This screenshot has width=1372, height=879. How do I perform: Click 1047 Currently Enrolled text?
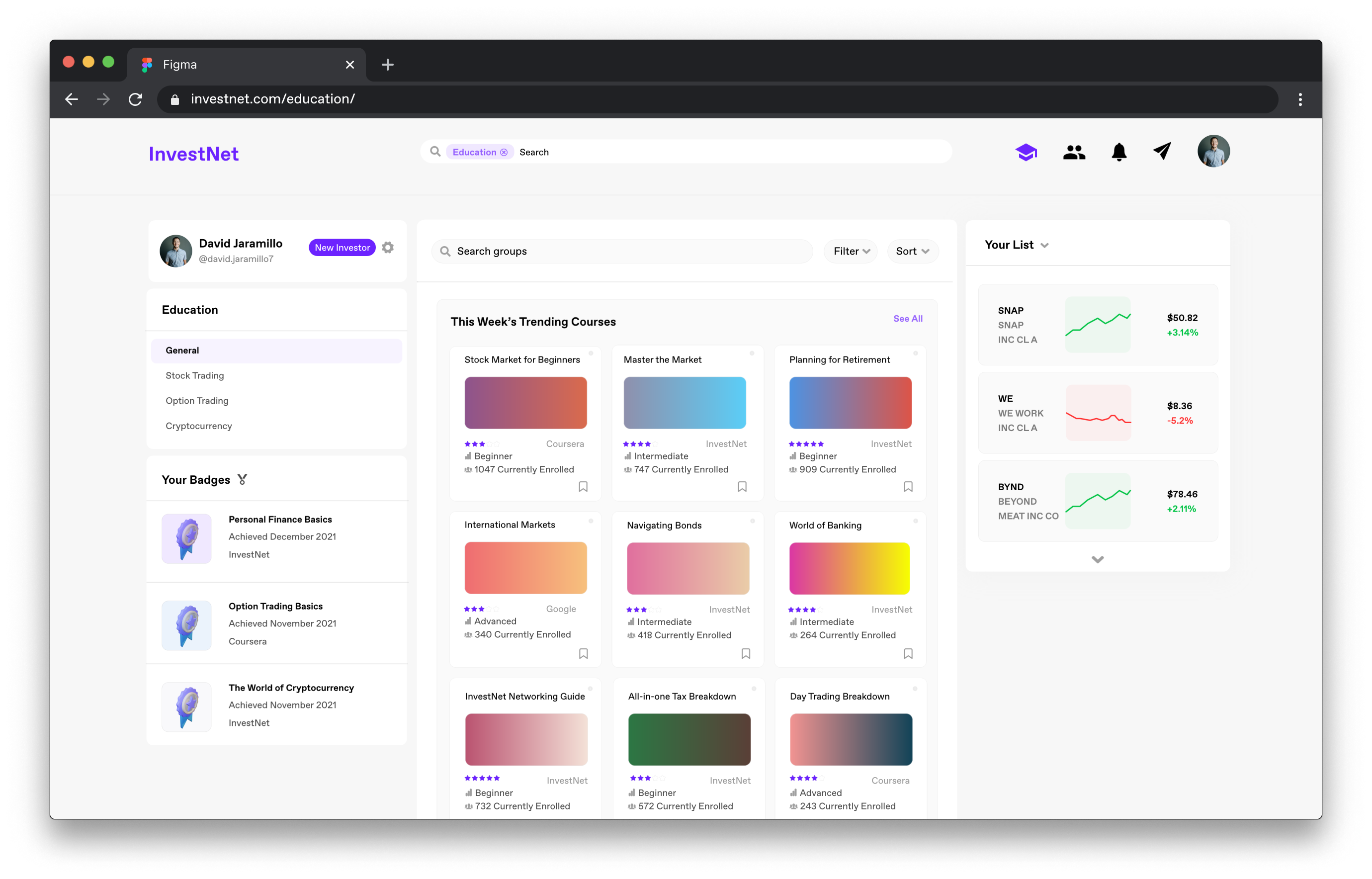[523, 469]
